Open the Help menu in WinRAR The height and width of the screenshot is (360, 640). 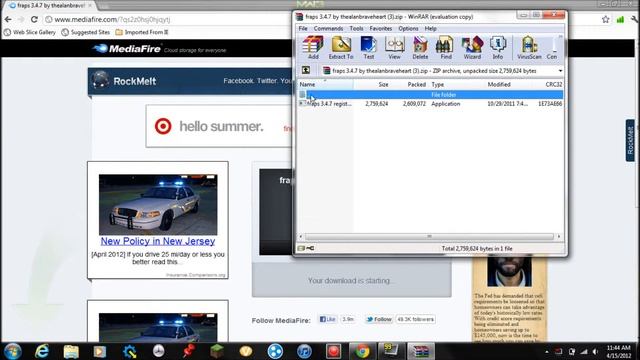click(430, 29)
